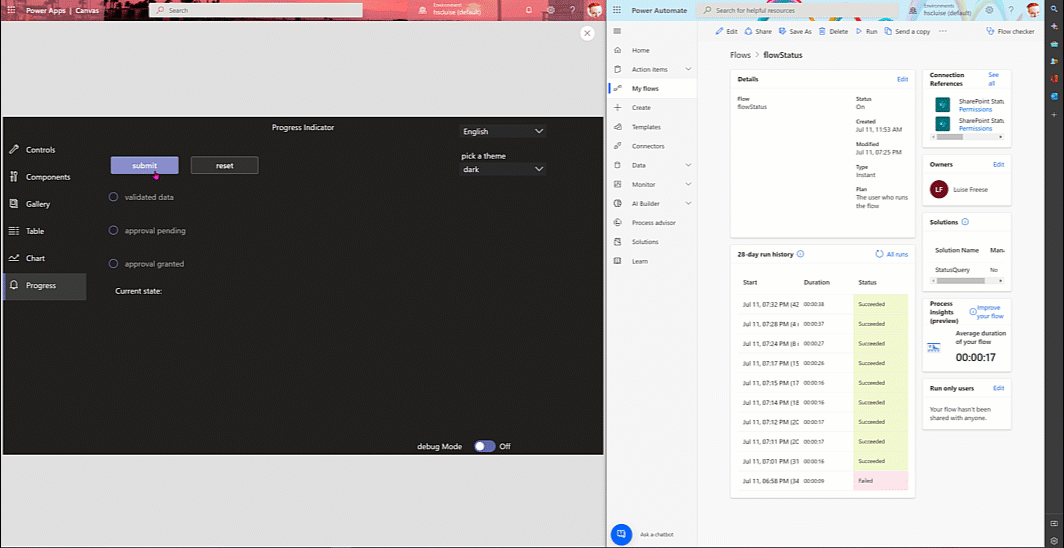The width and height of the screenshot is (1064, 548).
Task: Select approval pending radio indicator
Action: pyautogui.click(x=113, y=230)
